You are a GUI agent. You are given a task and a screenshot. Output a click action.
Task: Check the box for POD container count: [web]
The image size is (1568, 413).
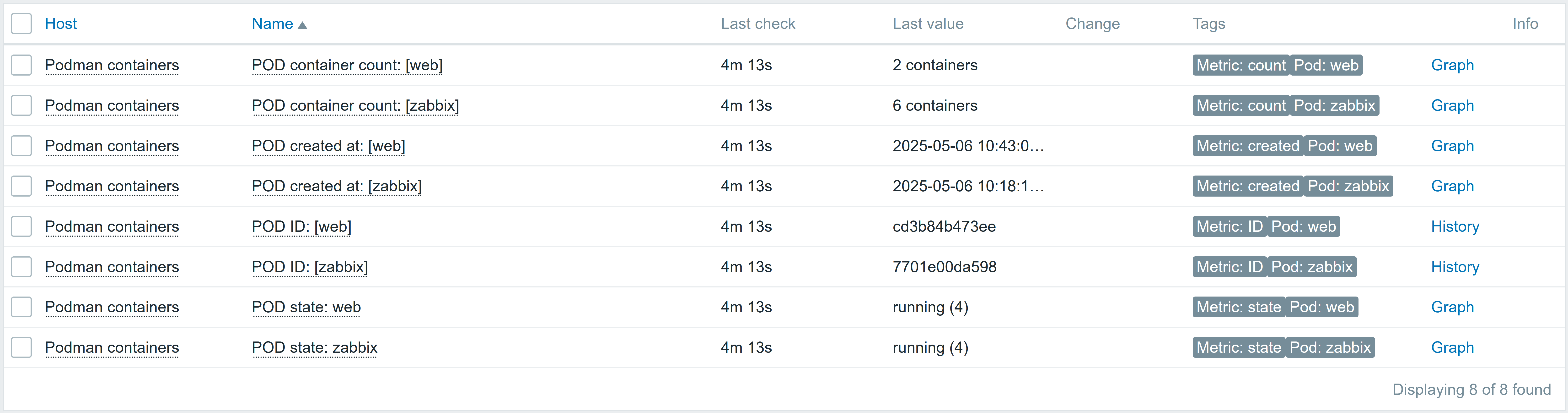pyautogui.click(x=21, y=65)
